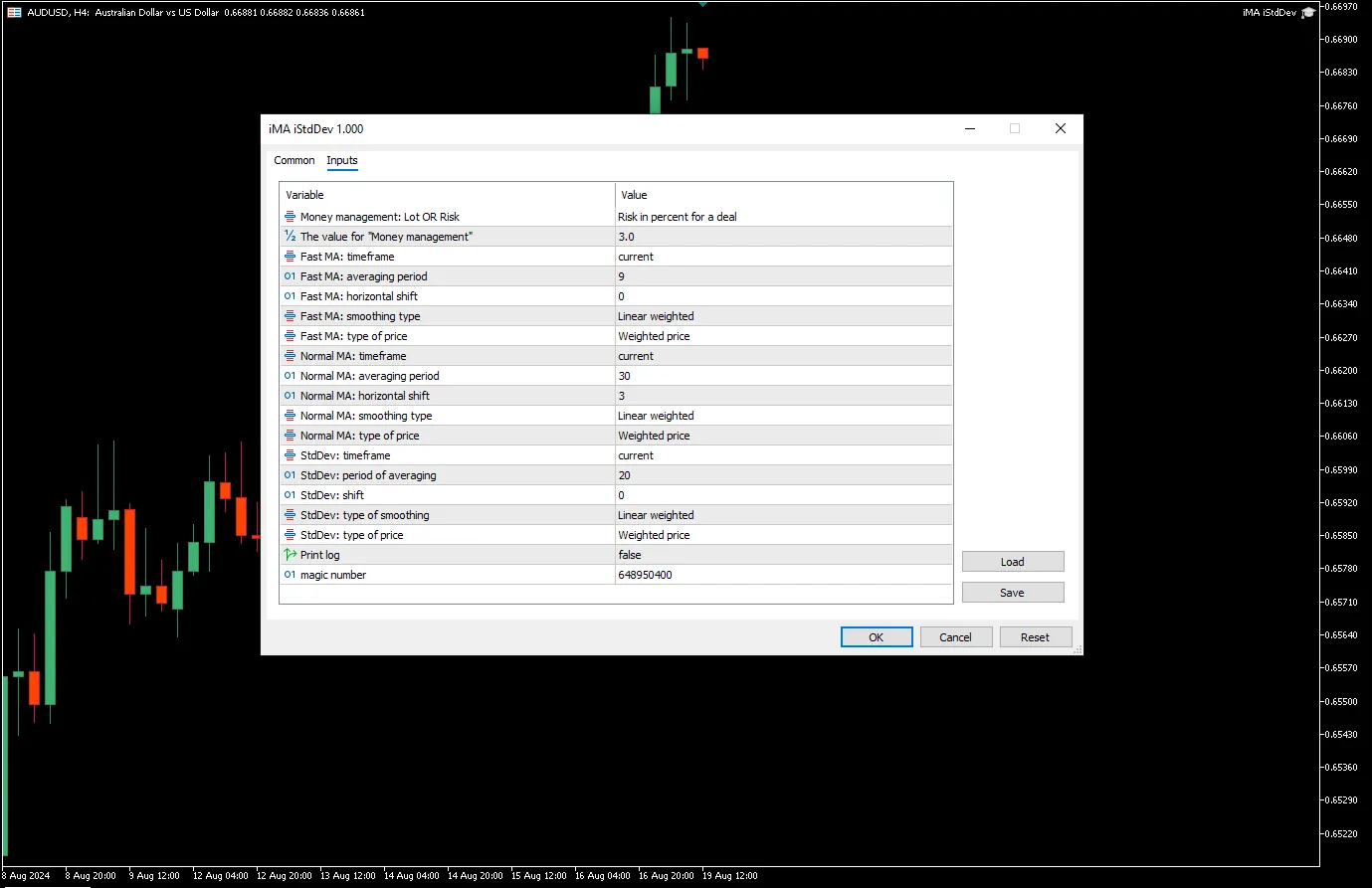The width and height of the screenshot is (1372, 888).
Task: Confirm settings with the OK button
Action: 877,637
